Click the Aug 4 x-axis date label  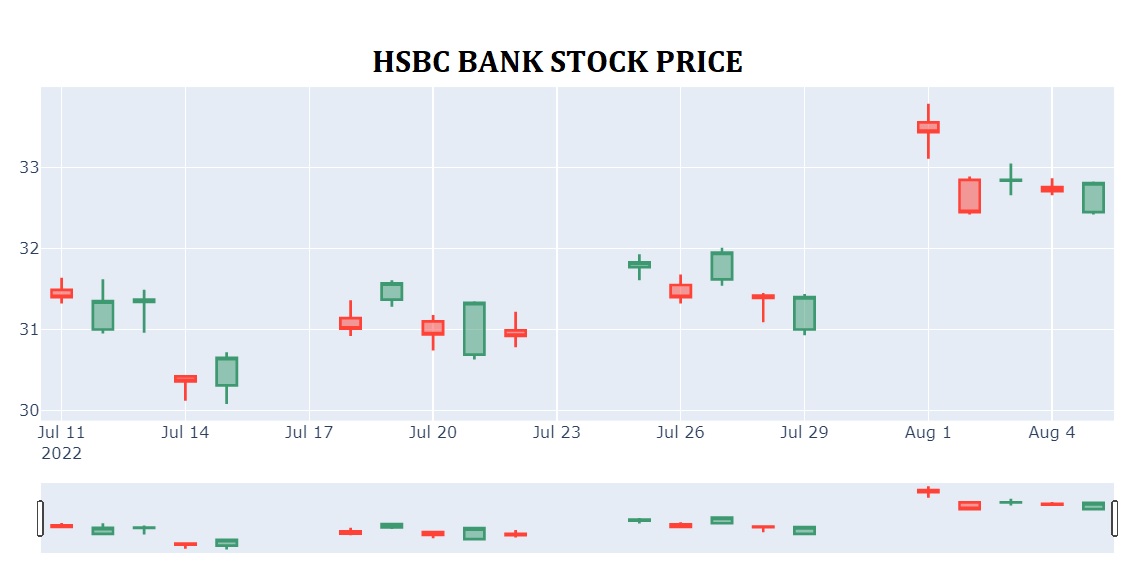click(x=1052, y=433)
